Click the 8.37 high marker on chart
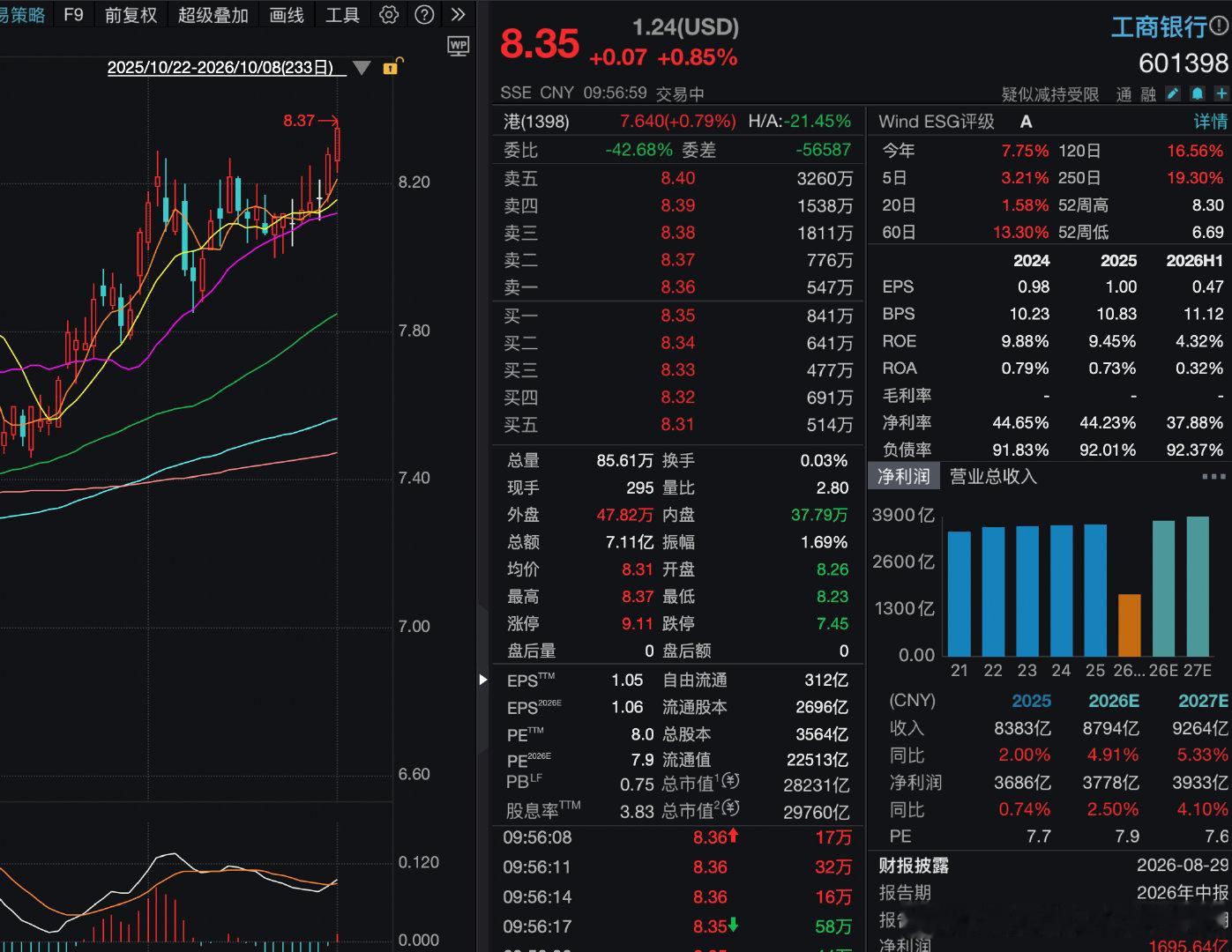This screenshot has width=1232, height=952. pos(299,121)
